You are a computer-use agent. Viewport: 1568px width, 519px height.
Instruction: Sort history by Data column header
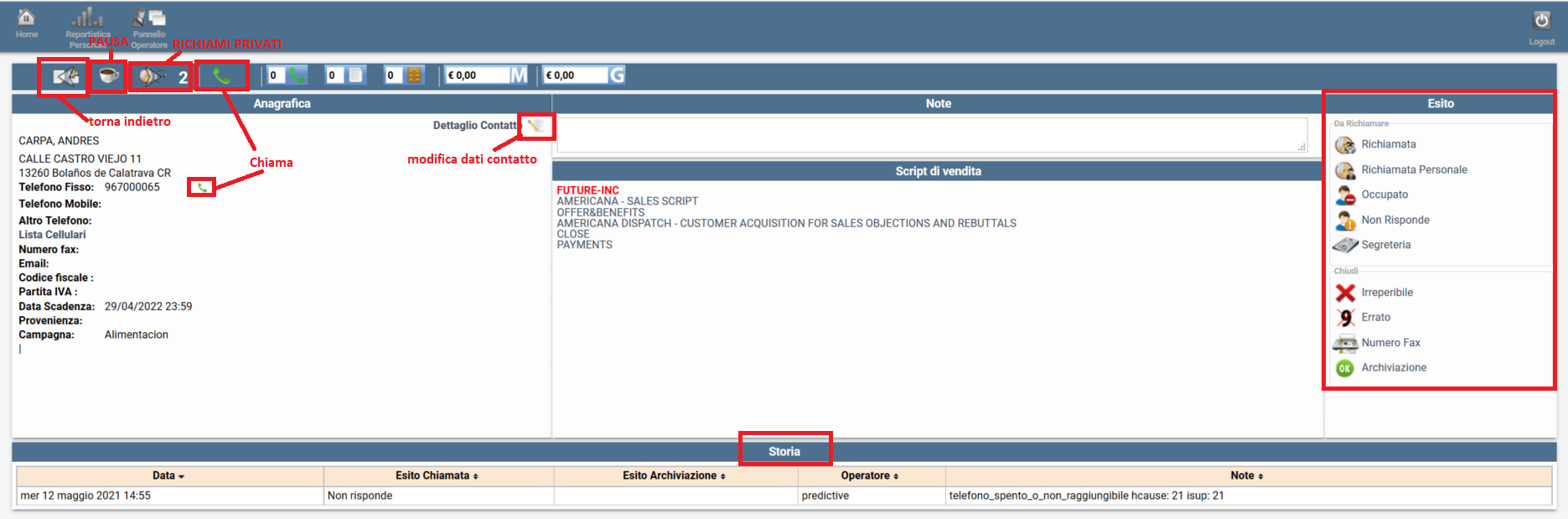[x=168, y=475]
